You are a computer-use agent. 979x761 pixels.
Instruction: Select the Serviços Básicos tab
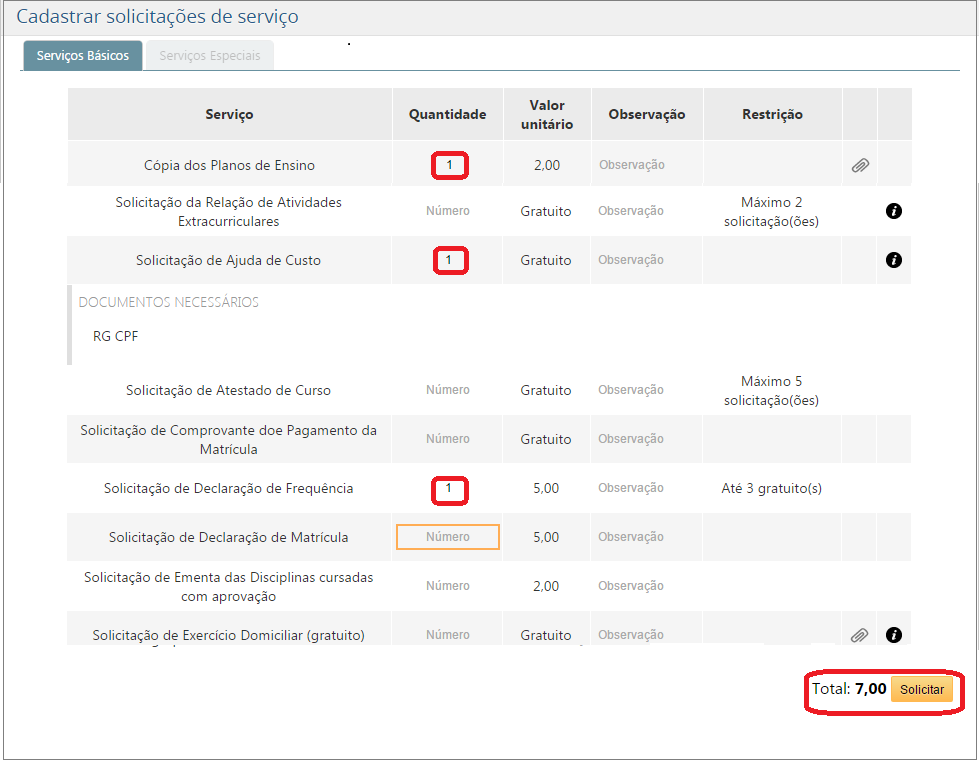click(x=83, y=56)
